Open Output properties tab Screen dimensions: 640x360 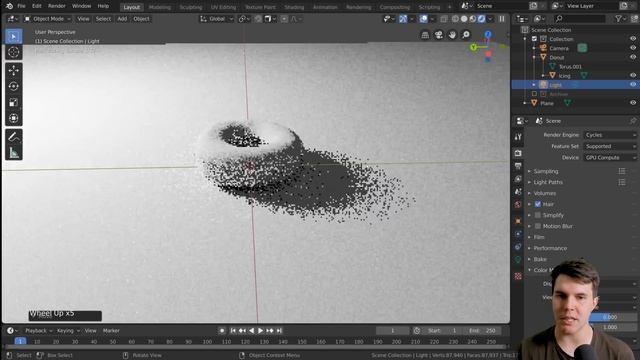pos(518,166)
